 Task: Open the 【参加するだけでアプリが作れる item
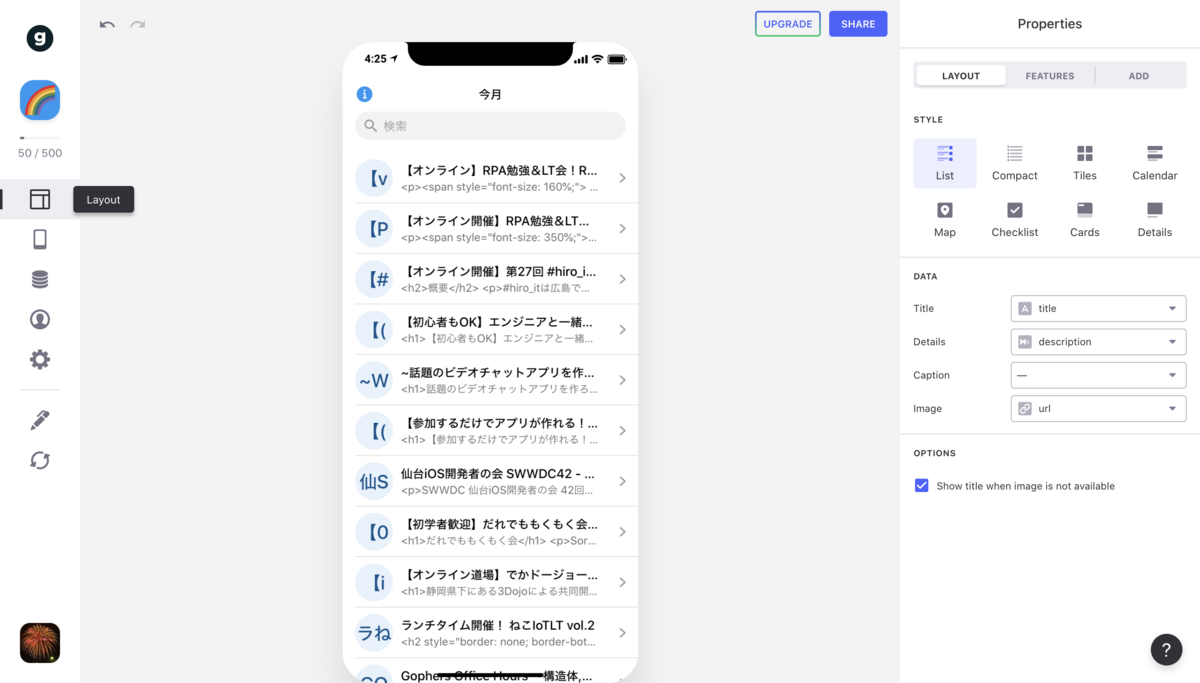pos(490,430)
